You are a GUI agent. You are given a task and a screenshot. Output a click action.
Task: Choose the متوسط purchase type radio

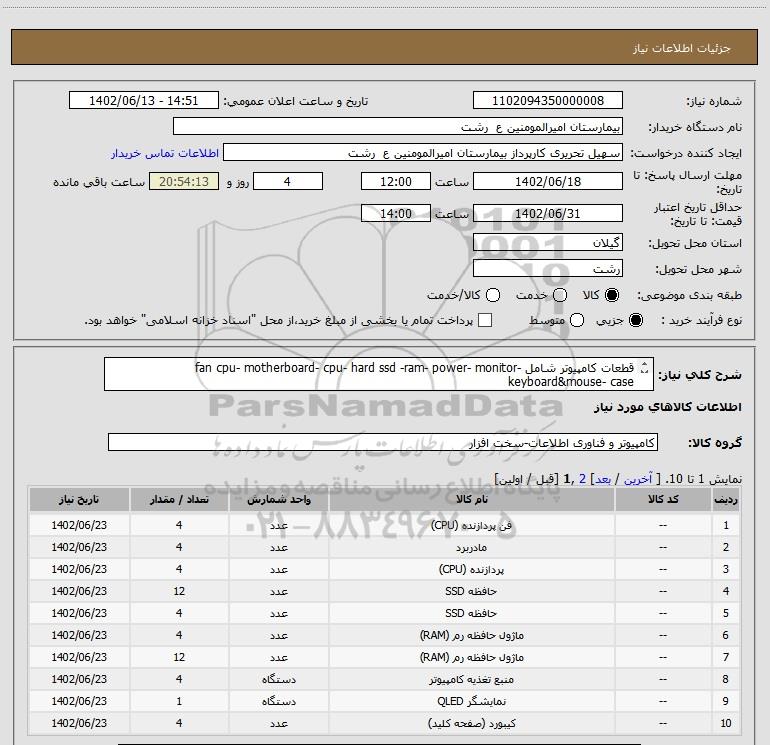point(577,320)
